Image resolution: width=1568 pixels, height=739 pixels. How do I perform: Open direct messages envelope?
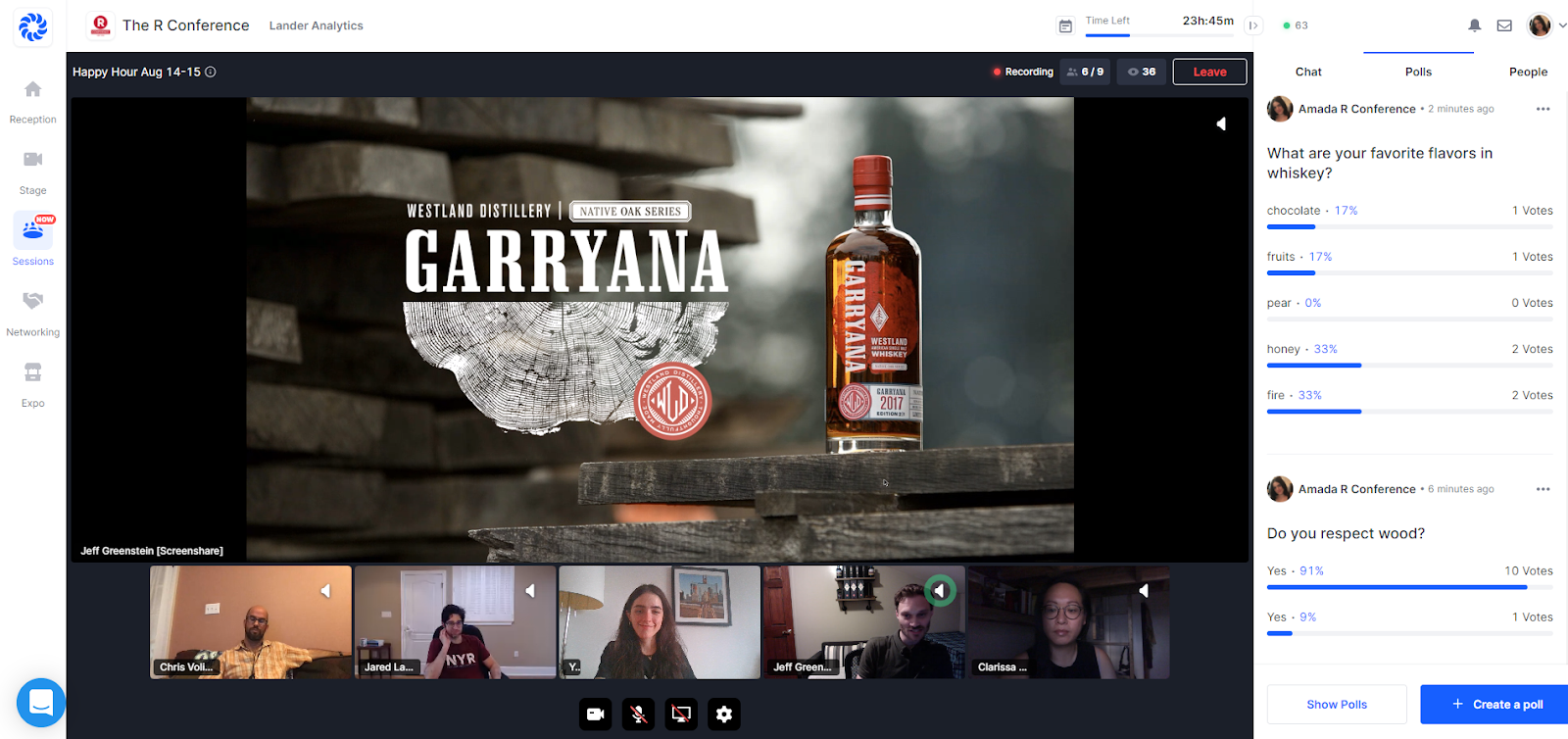click(x=1504, y=25)
